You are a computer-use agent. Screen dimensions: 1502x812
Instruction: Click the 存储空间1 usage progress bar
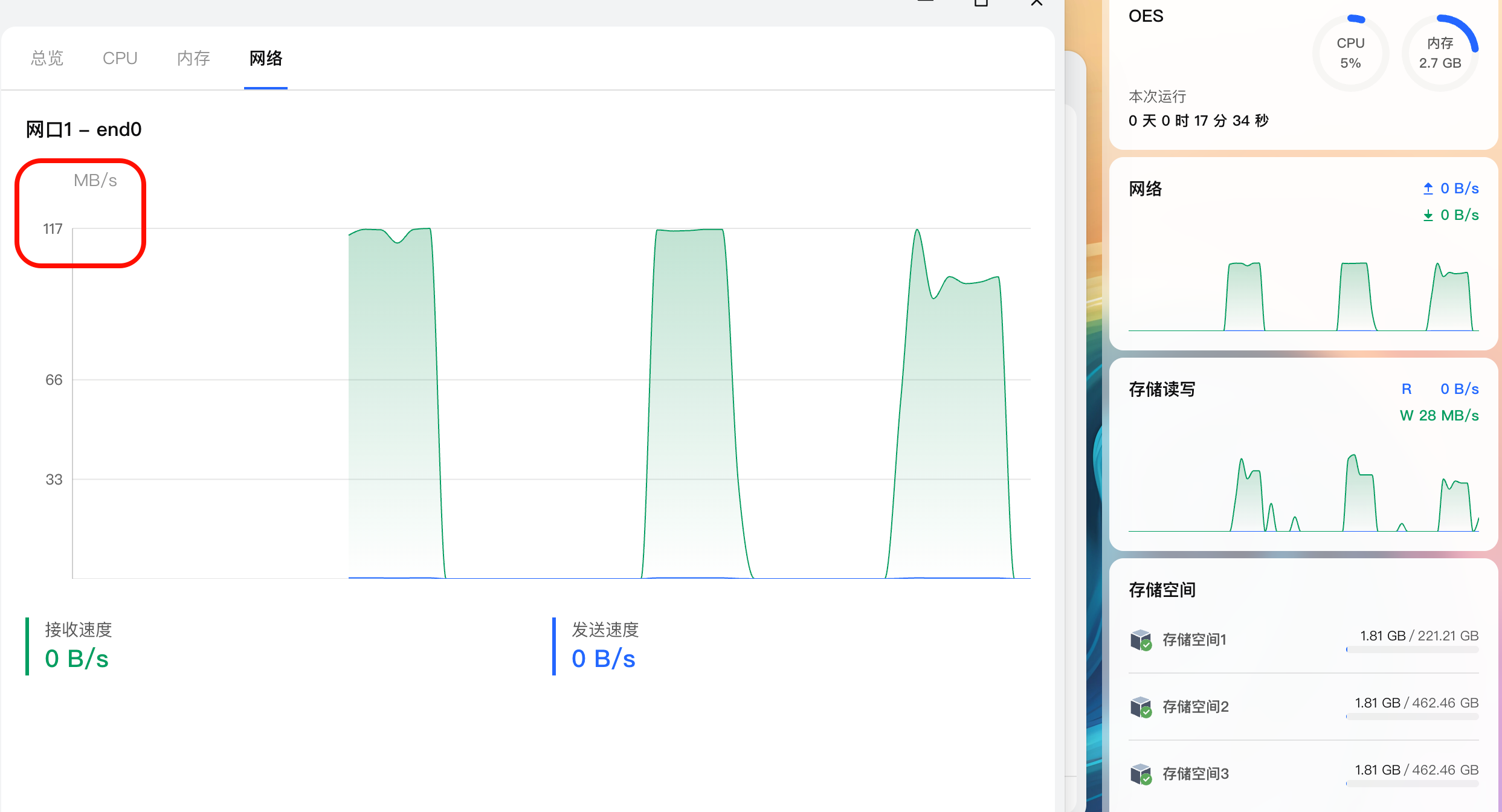pos(1412,650)
